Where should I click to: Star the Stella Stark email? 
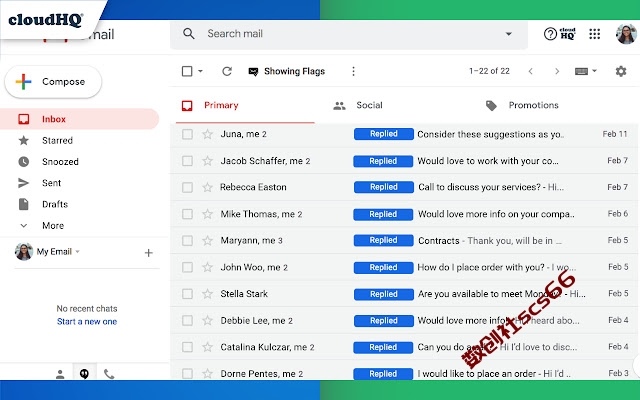pos(208,293)
